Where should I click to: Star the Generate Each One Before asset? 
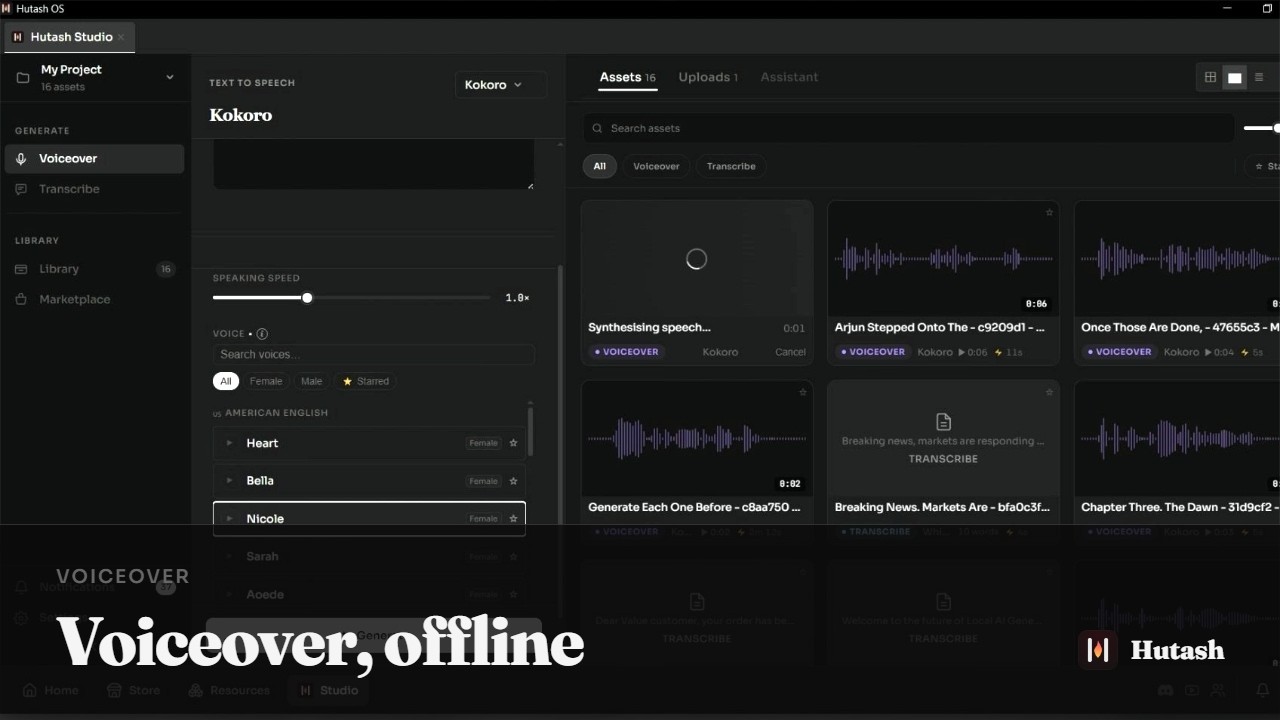coord(802,392)
